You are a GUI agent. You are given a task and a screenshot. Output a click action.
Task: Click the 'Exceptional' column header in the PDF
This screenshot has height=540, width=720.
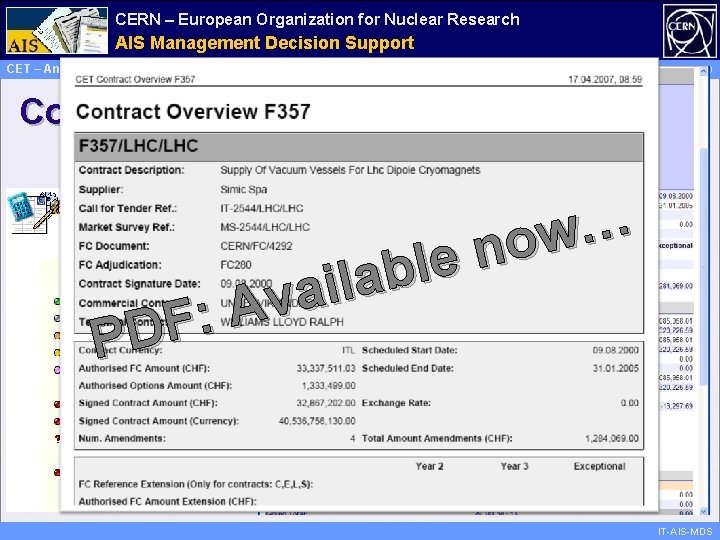coord(599,467)
